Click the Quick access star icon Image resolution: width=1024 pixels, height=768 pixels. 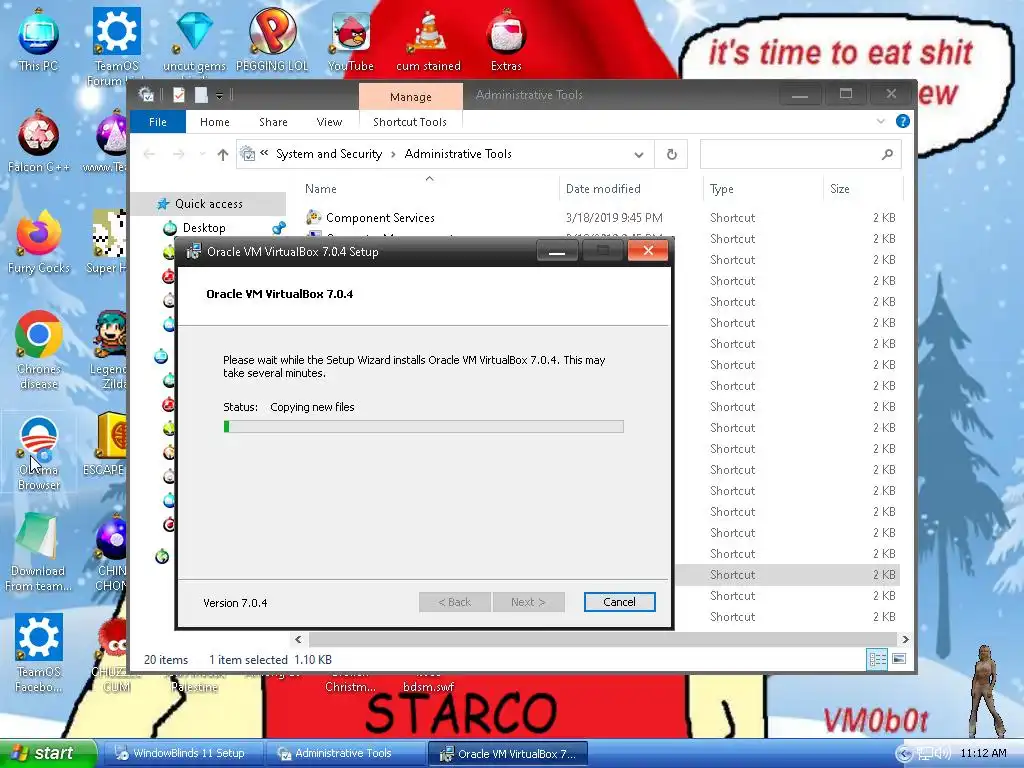tap(163, 204)
